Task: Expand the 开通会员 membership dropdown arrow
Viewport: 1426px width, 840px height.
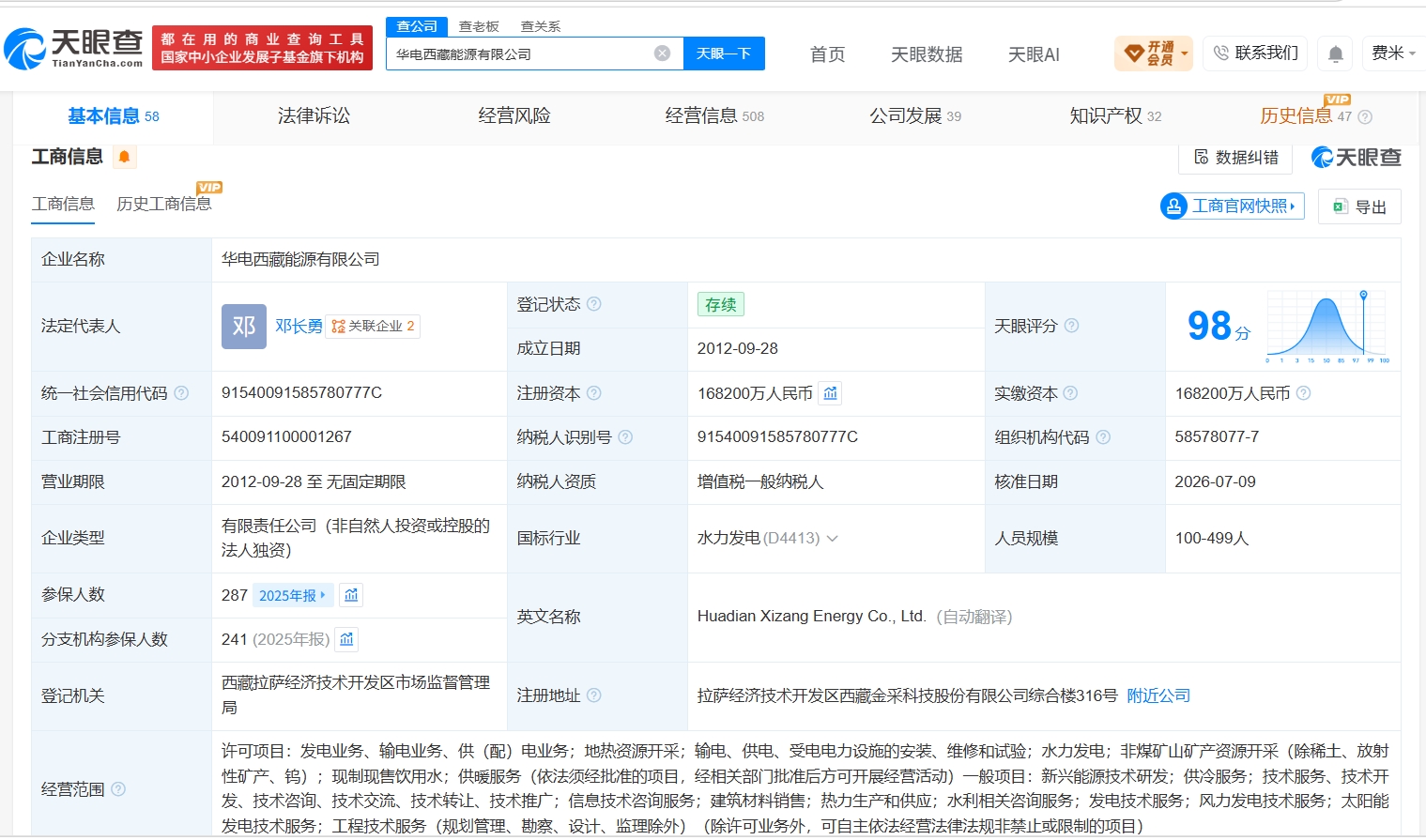Action: click(1185, 53)
